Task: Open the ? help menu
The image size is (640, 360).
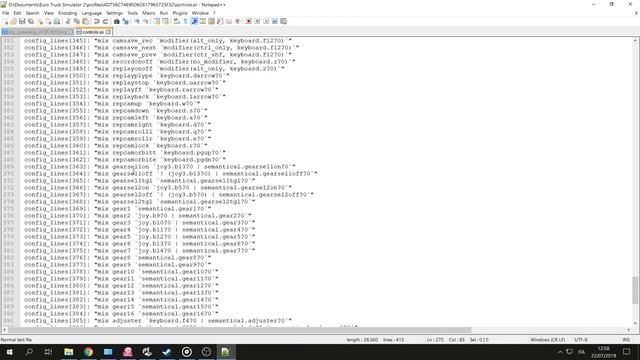Action: point(214,13)
